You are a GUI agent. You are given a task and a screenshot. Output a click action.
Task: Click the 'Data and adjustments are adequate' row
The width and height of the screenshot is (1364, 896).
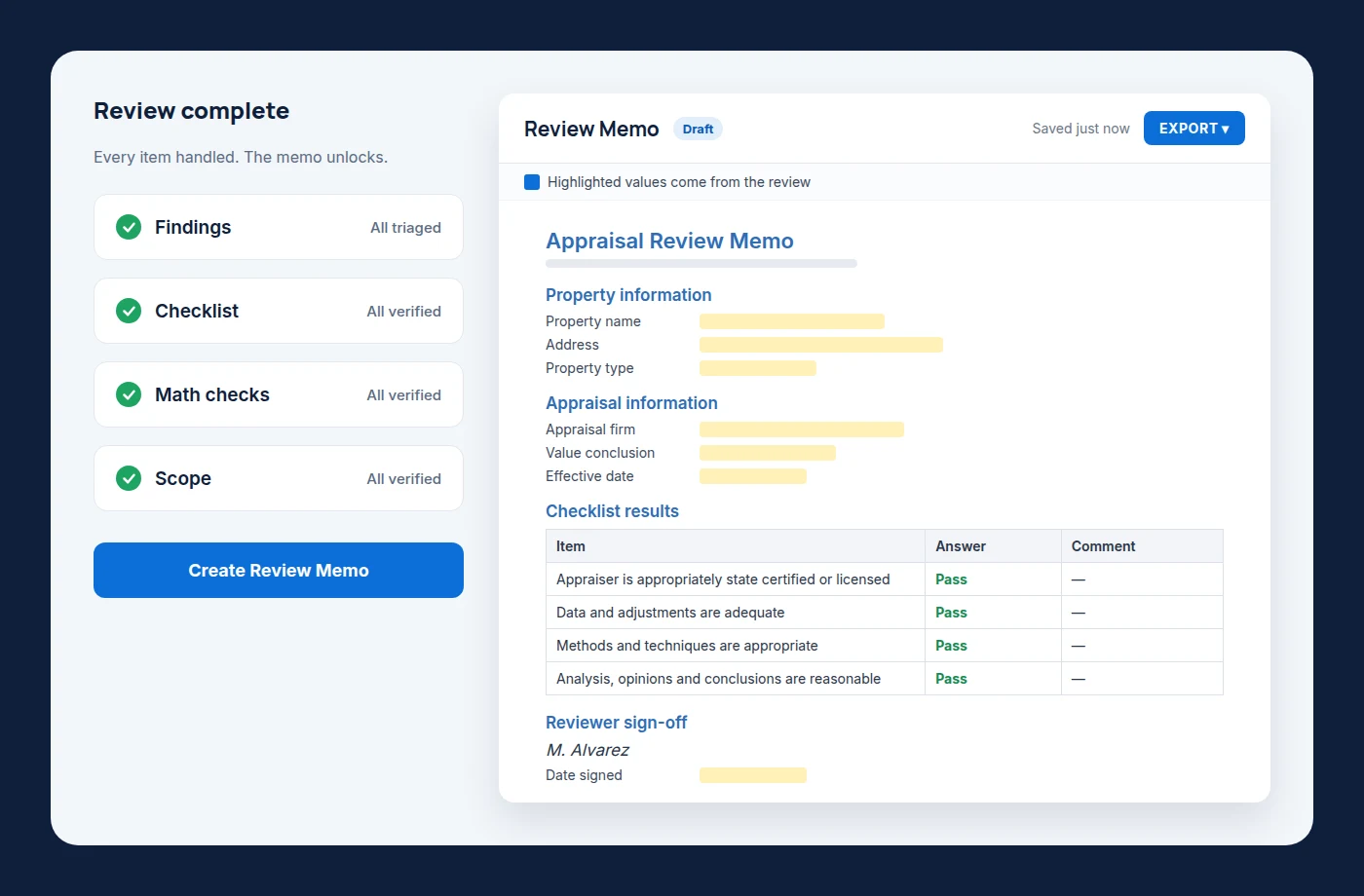885,613
